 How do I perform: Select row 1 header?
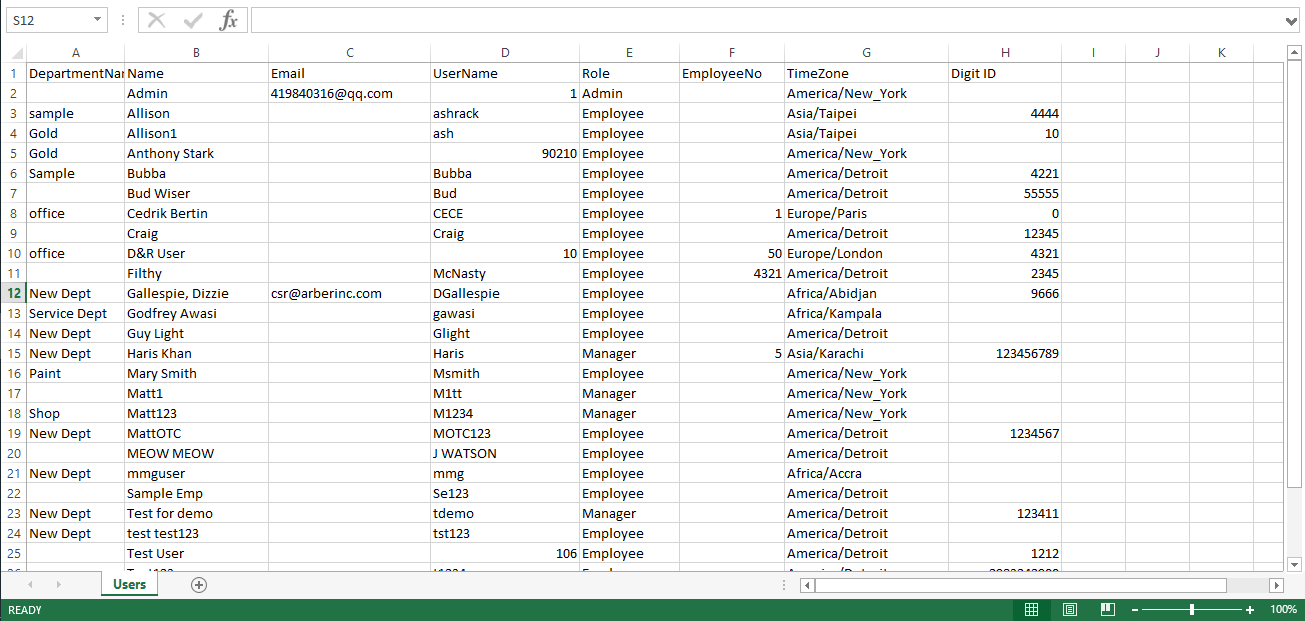[x=14, y=73]
